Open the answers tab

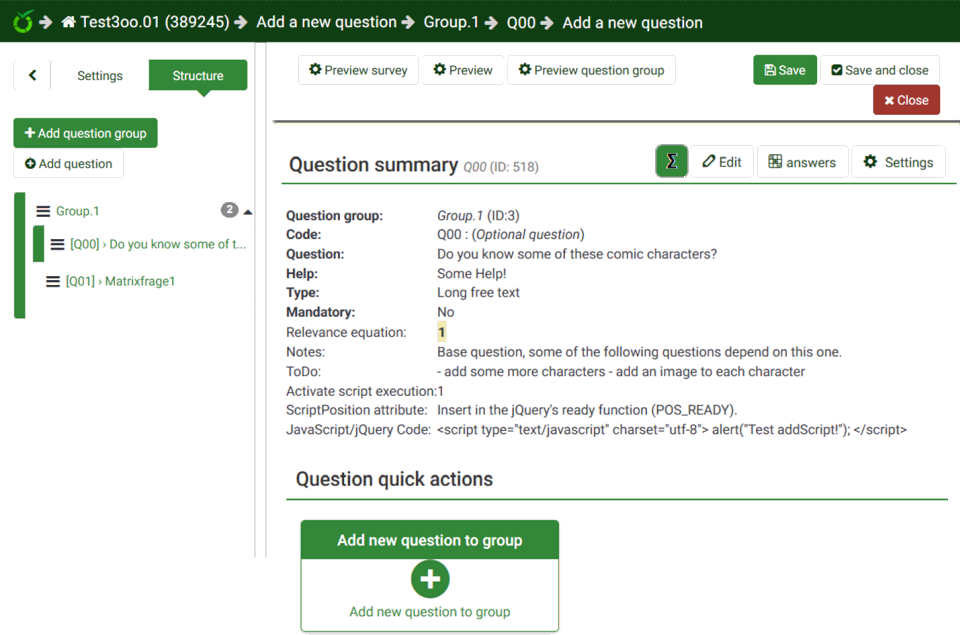click(x=803, y=162)
